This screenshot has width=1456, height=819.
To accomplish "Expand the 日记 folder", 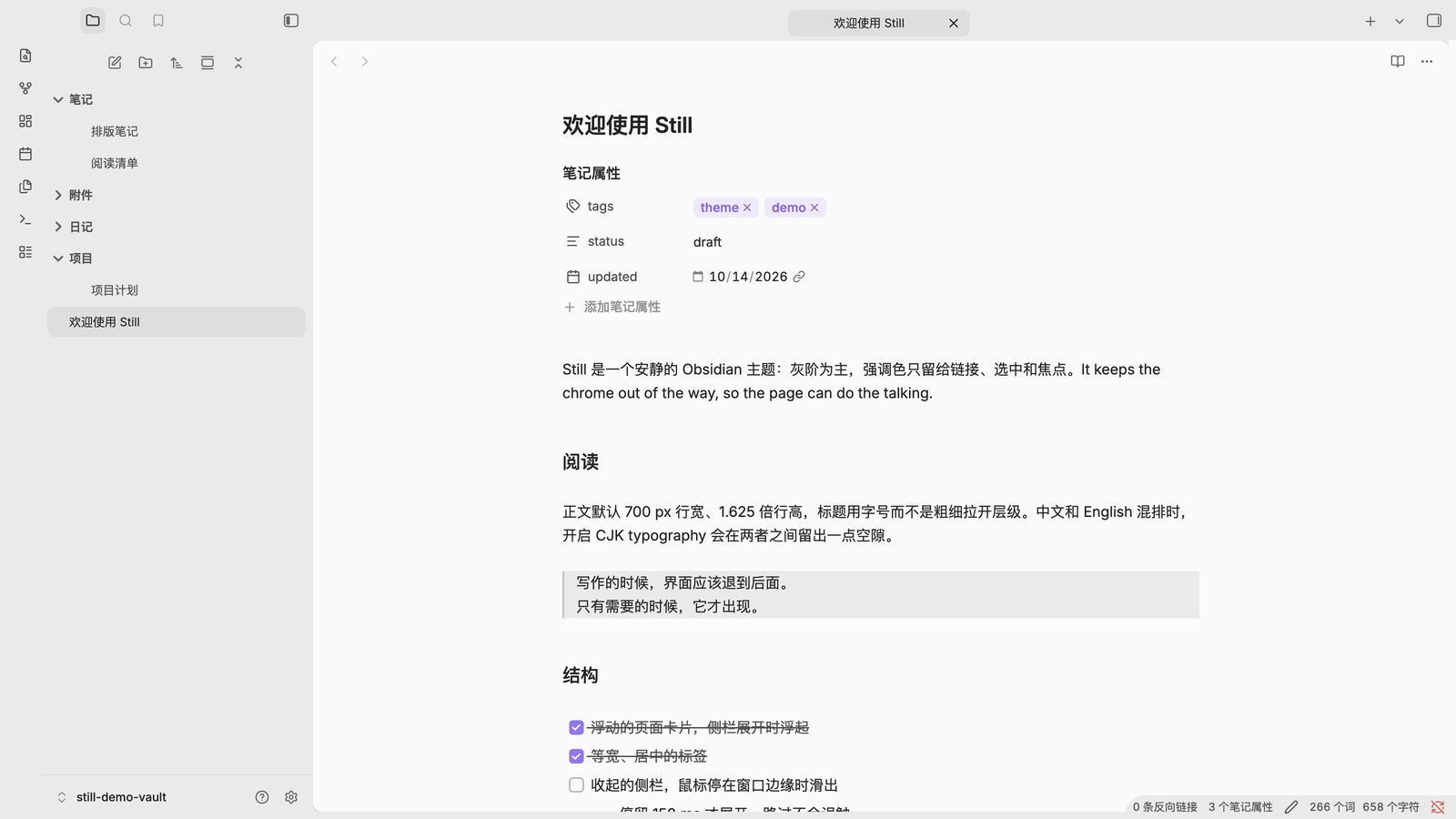I will [x=58, y=227].
